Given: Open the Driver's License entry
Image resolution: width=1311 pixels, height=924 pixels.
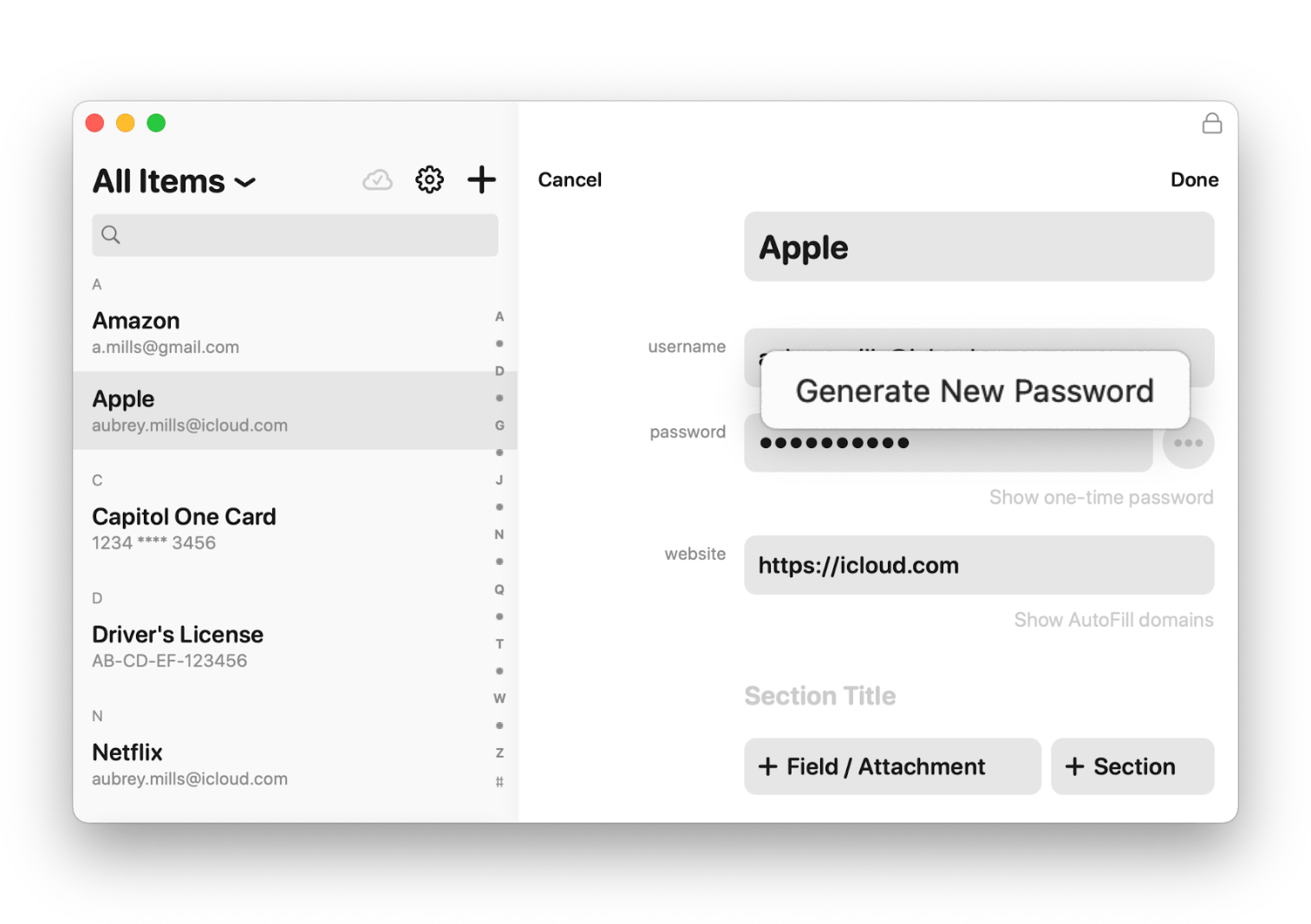Looking at the screenshot, I should [x=295, y=647].
